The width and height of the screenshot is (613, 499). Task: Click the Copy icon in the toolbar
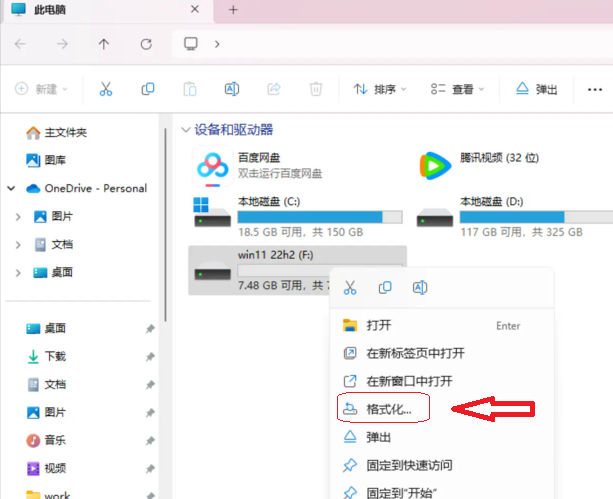[148, 89]
